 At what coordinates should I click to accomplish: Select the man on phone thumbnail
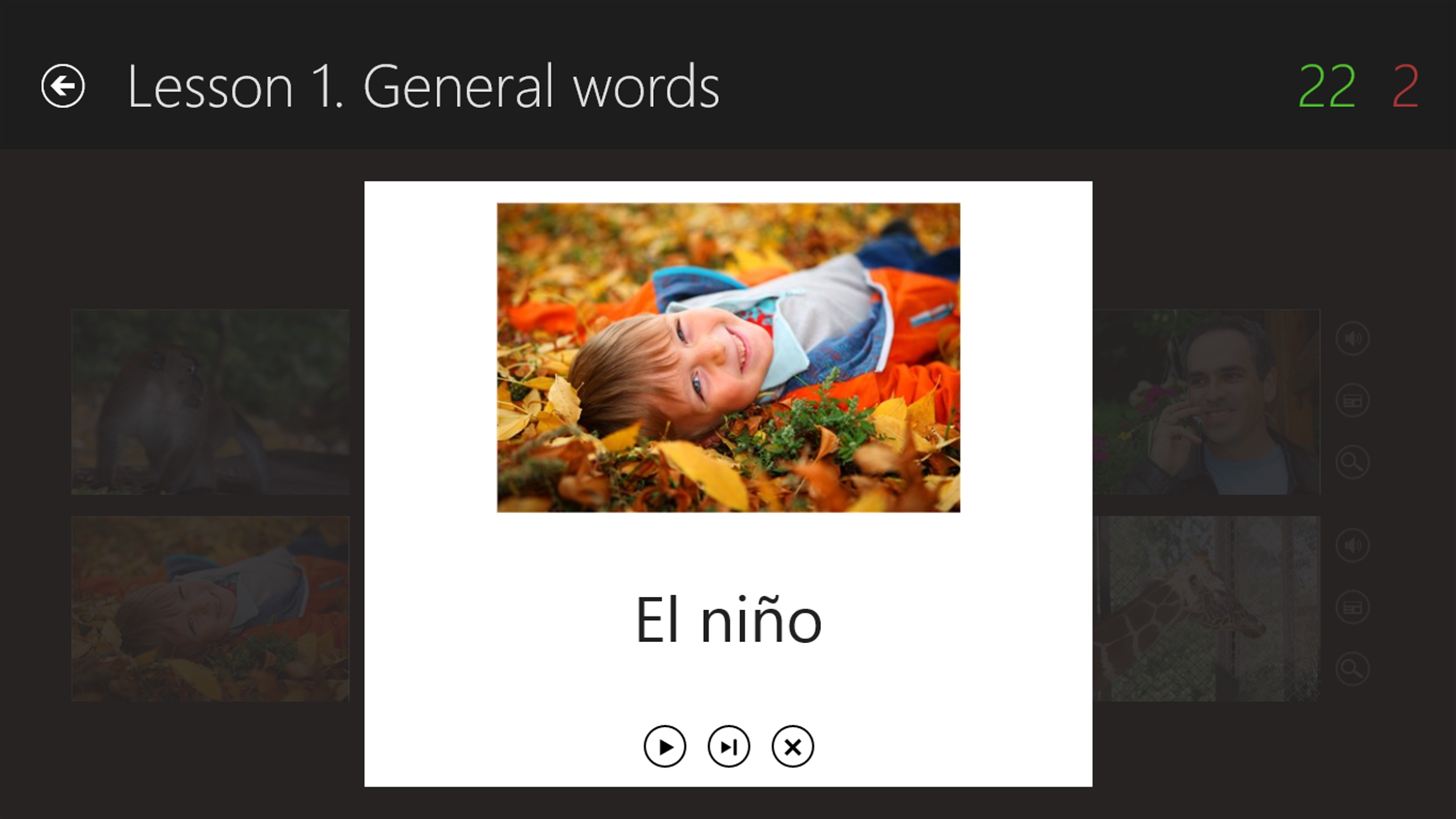coord(1206,402)
